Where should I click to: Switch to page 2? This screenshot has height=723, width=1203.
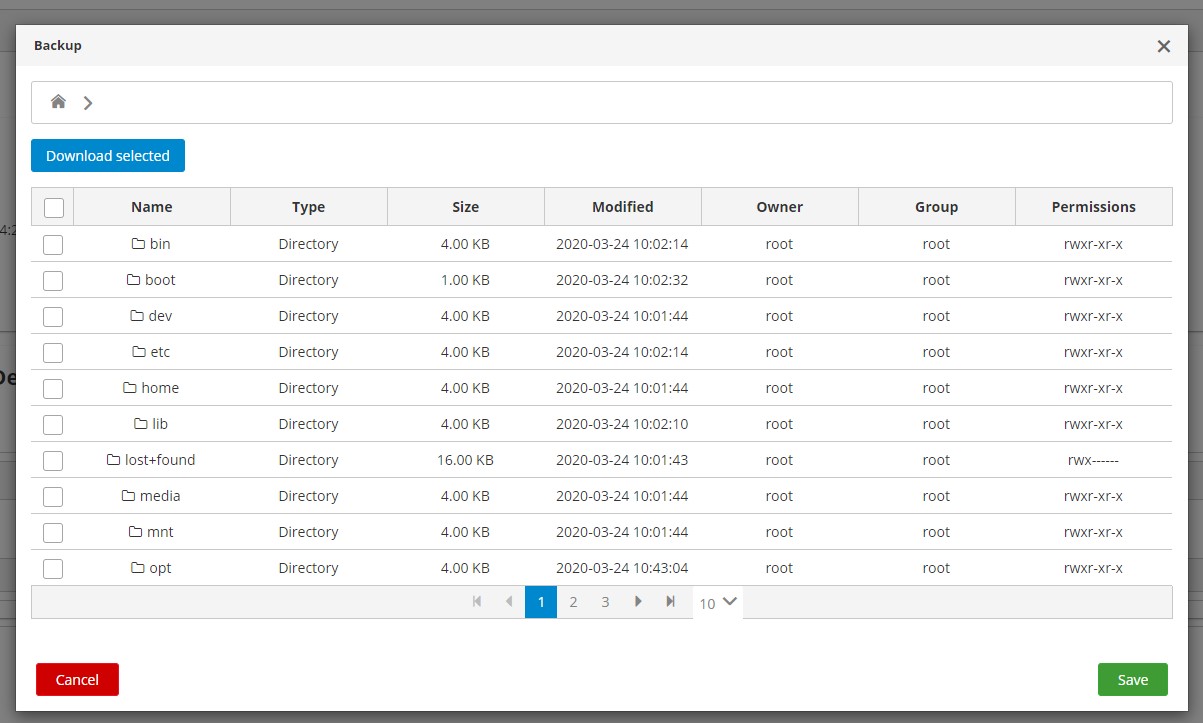pyautogui.click(x=573, y=602)
